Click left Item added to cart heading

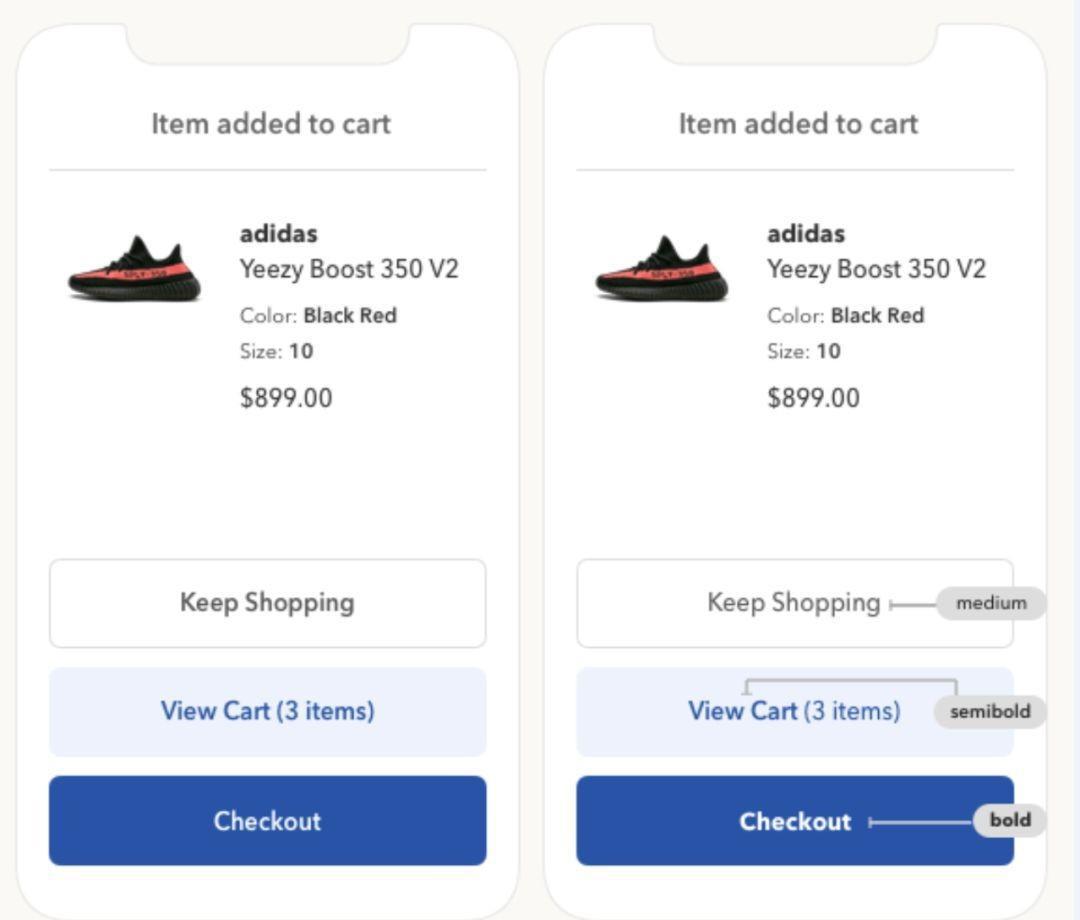coord(271,124)
